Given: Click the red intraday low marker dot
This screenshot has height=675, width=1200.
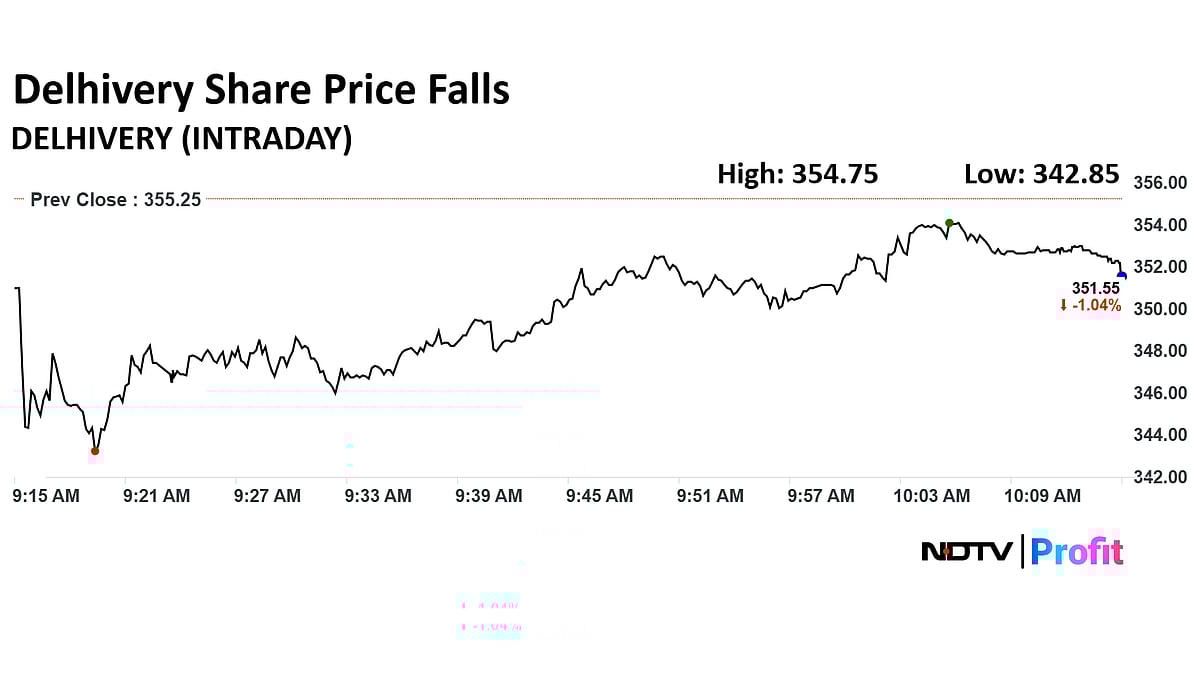Looking at the screenshot, I should click(95, 451).
